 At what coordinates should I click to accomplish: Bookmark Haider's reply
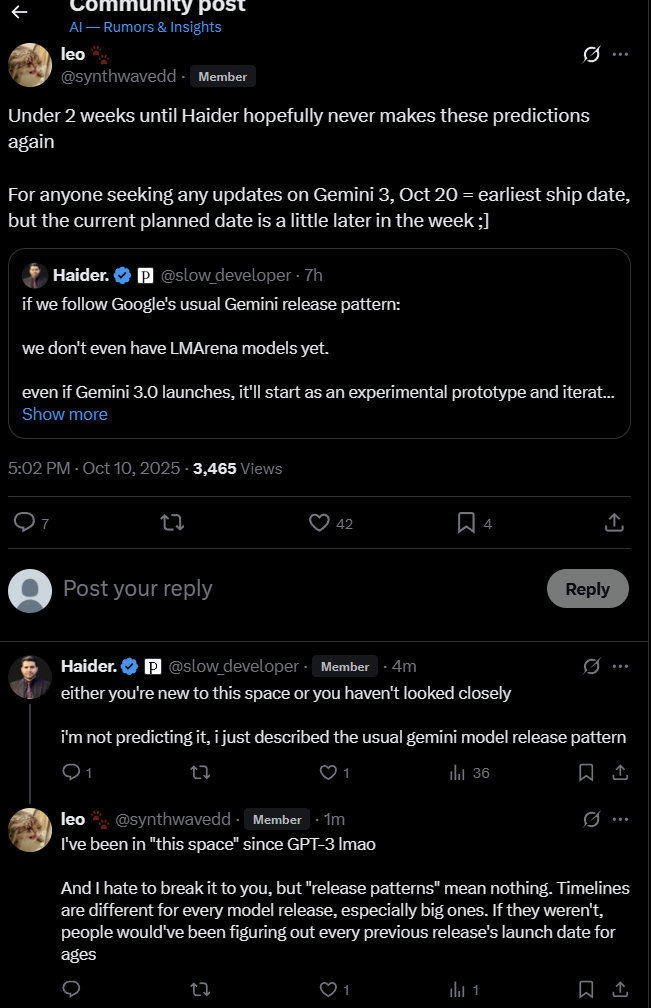tap(586, 772)
